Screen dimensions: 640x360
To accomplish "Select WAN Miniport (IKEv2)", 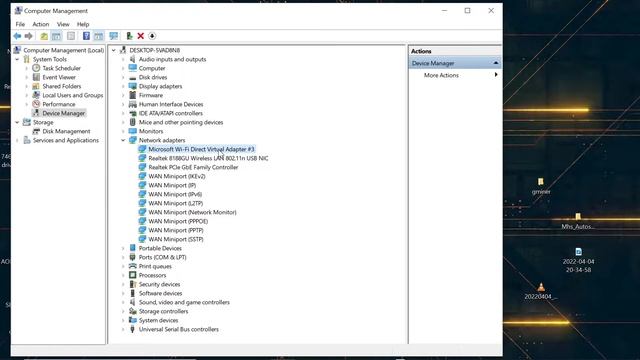I will coord(177,176).
